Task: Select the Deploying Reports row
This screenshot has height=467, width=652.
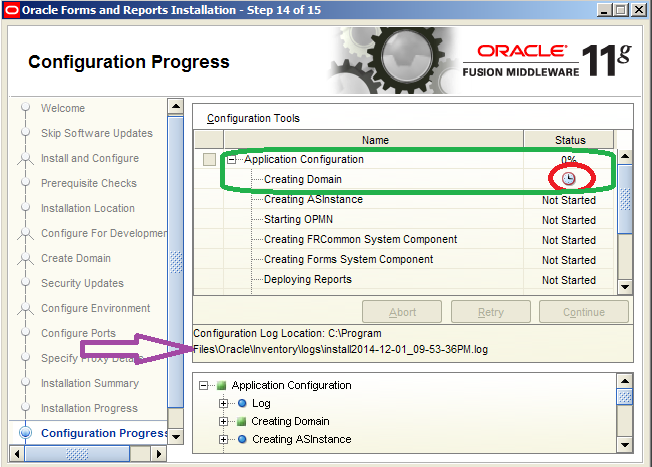Action: click(404, 279)
